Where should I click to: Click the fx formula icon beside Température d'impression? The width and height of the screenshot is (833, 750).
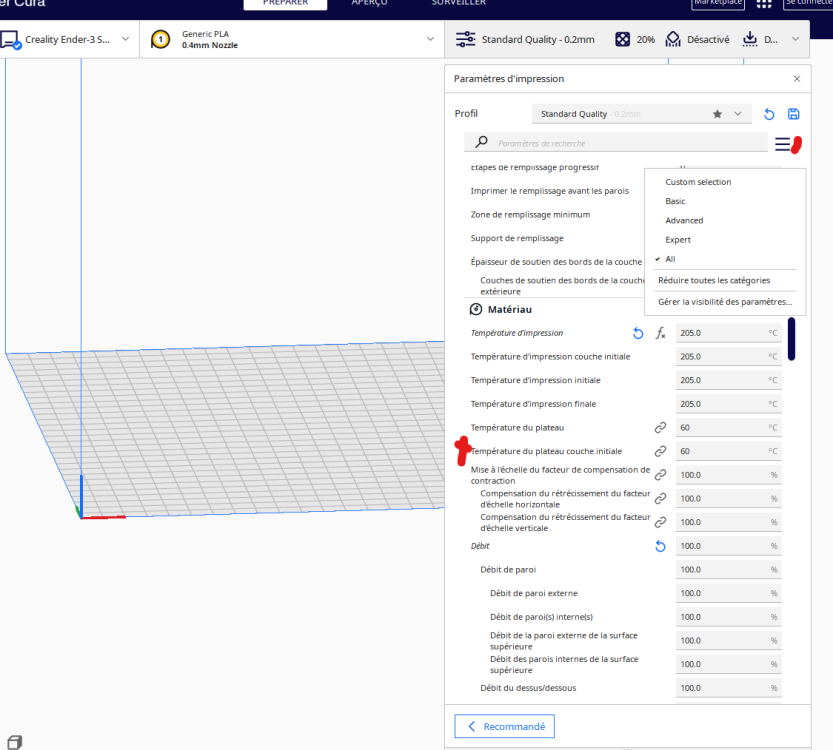coord(660,333)
